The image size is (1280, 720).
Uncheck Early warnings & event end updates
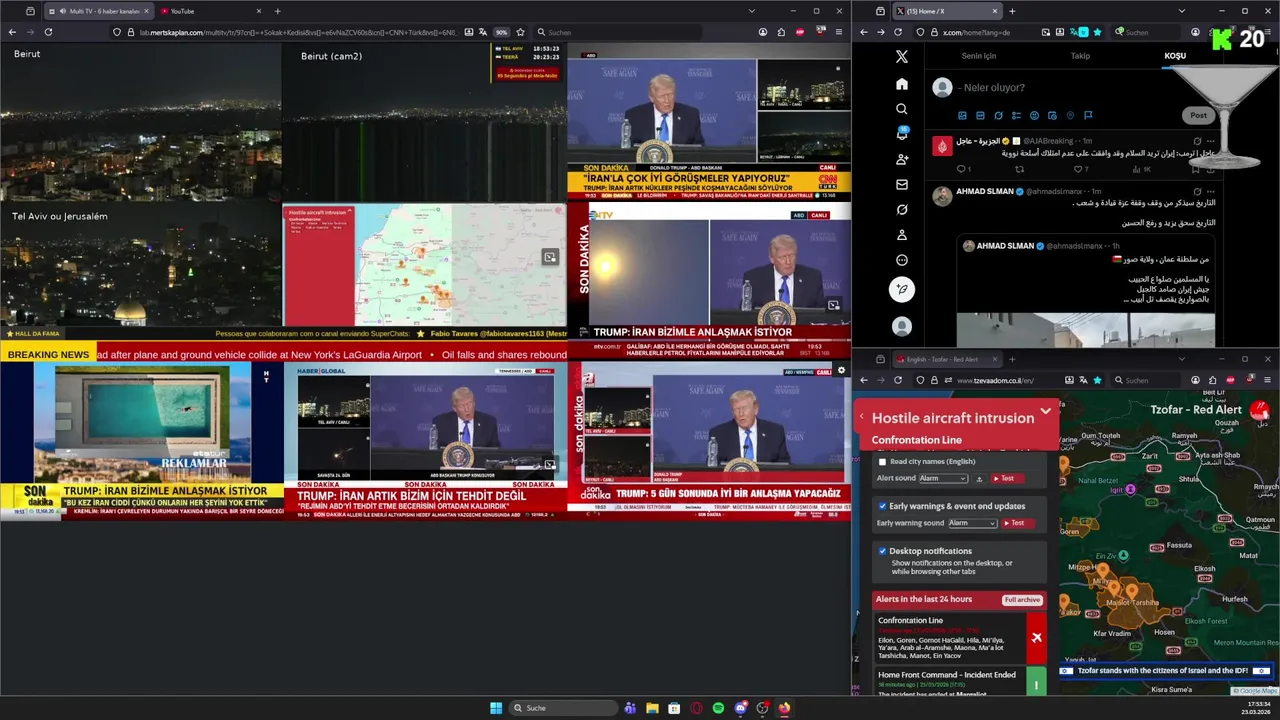[882, 506]
